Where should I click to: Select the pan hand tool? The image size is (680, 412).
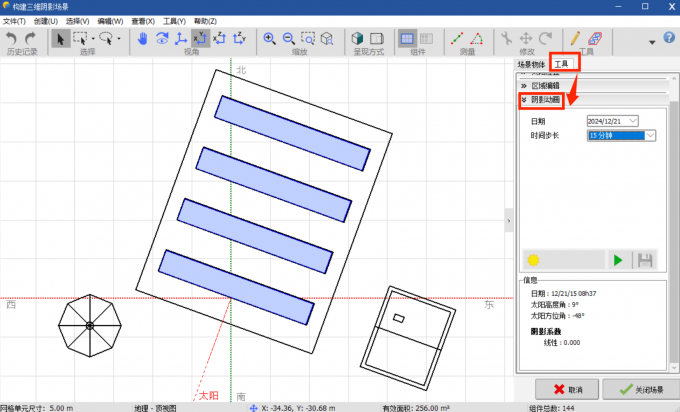(142, 38)
